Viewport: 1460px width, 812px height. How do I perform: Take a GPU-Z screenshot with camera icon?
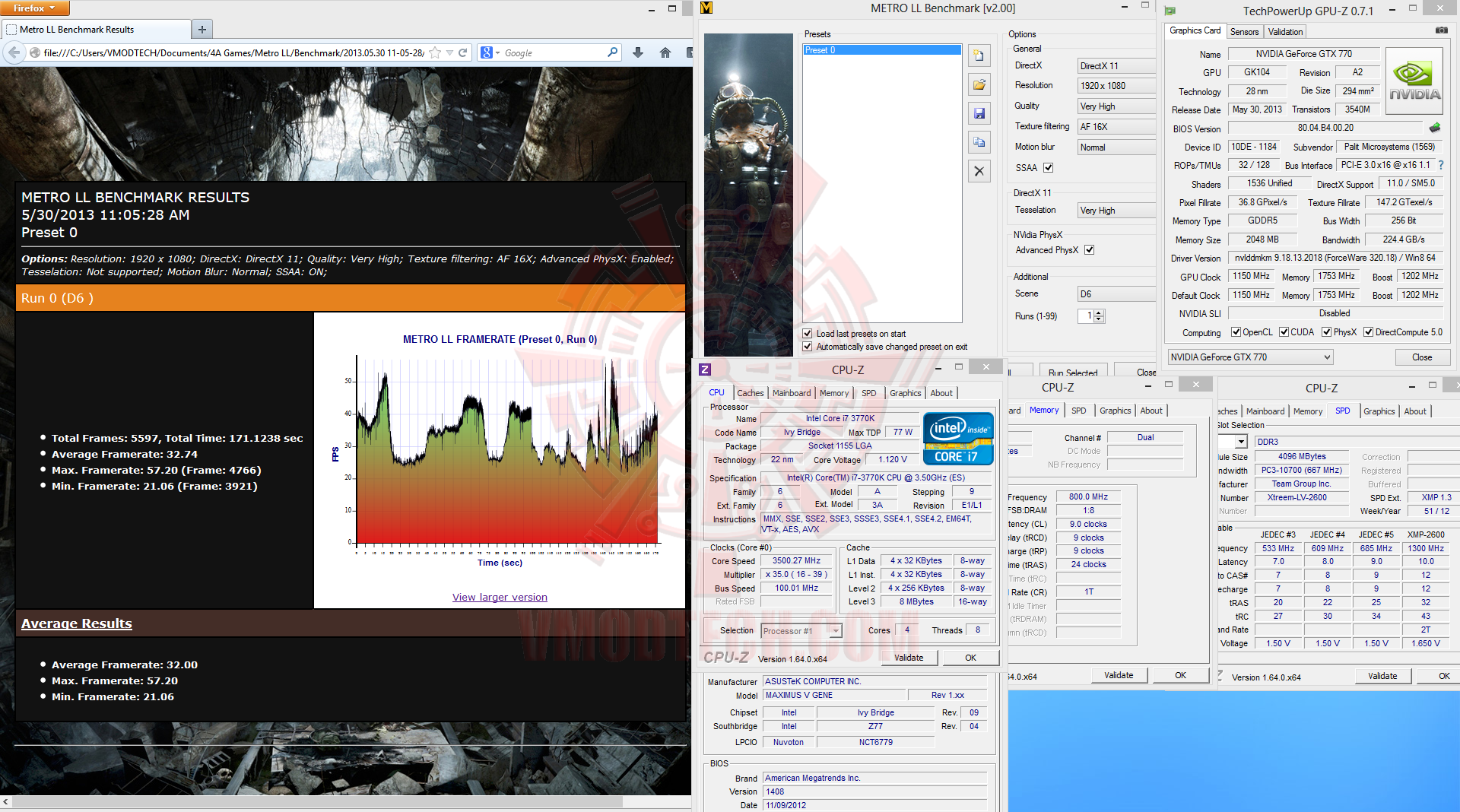[1441, 30]
